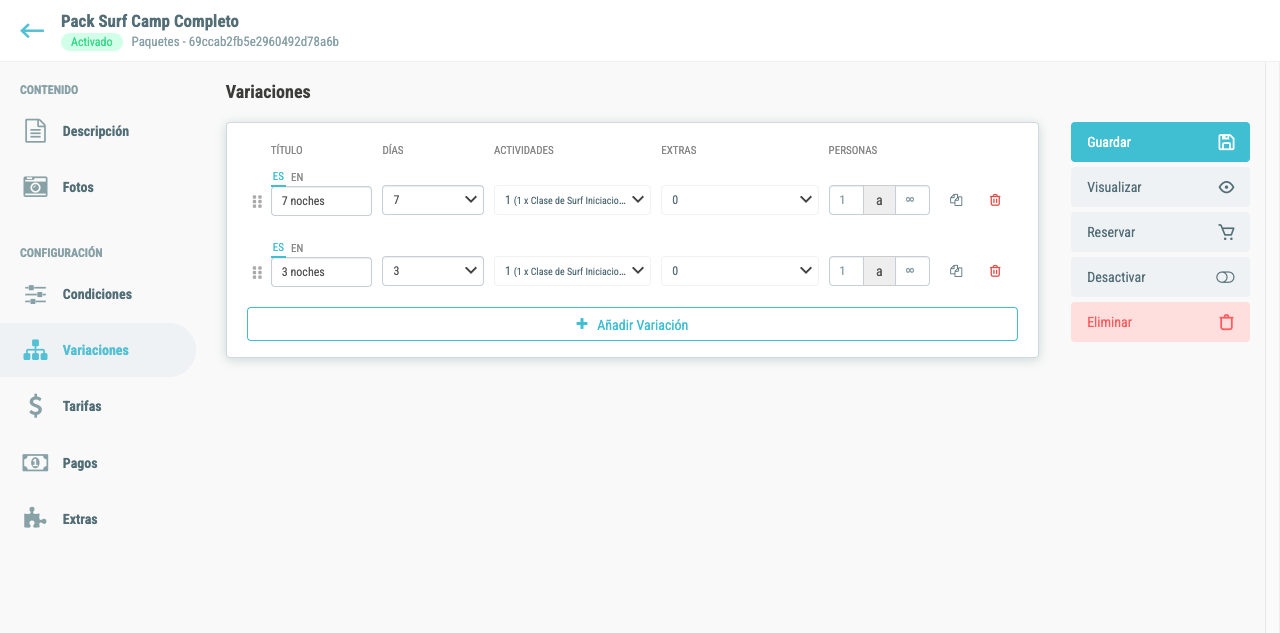This screenshot has height=633, width=1280.
Task: Edit the 7 noches title field
Action: 321,201
